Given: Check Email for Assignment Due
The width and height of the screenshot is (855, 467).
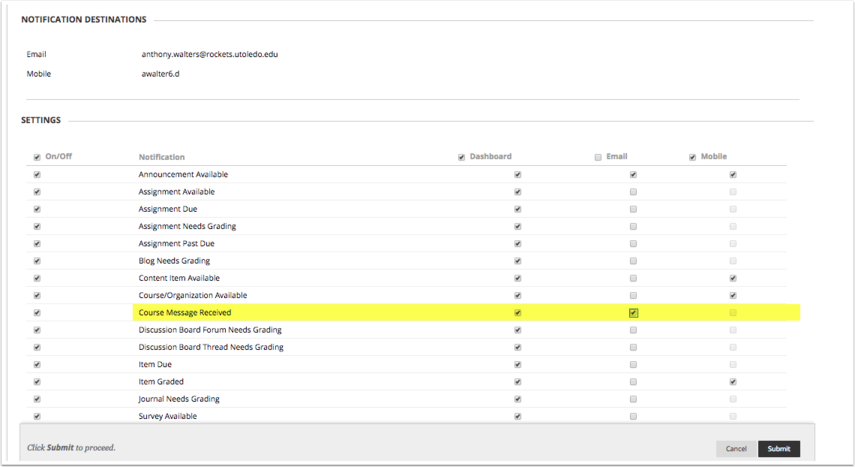Looking at the screenshot, I should click(x=633, y=209).
